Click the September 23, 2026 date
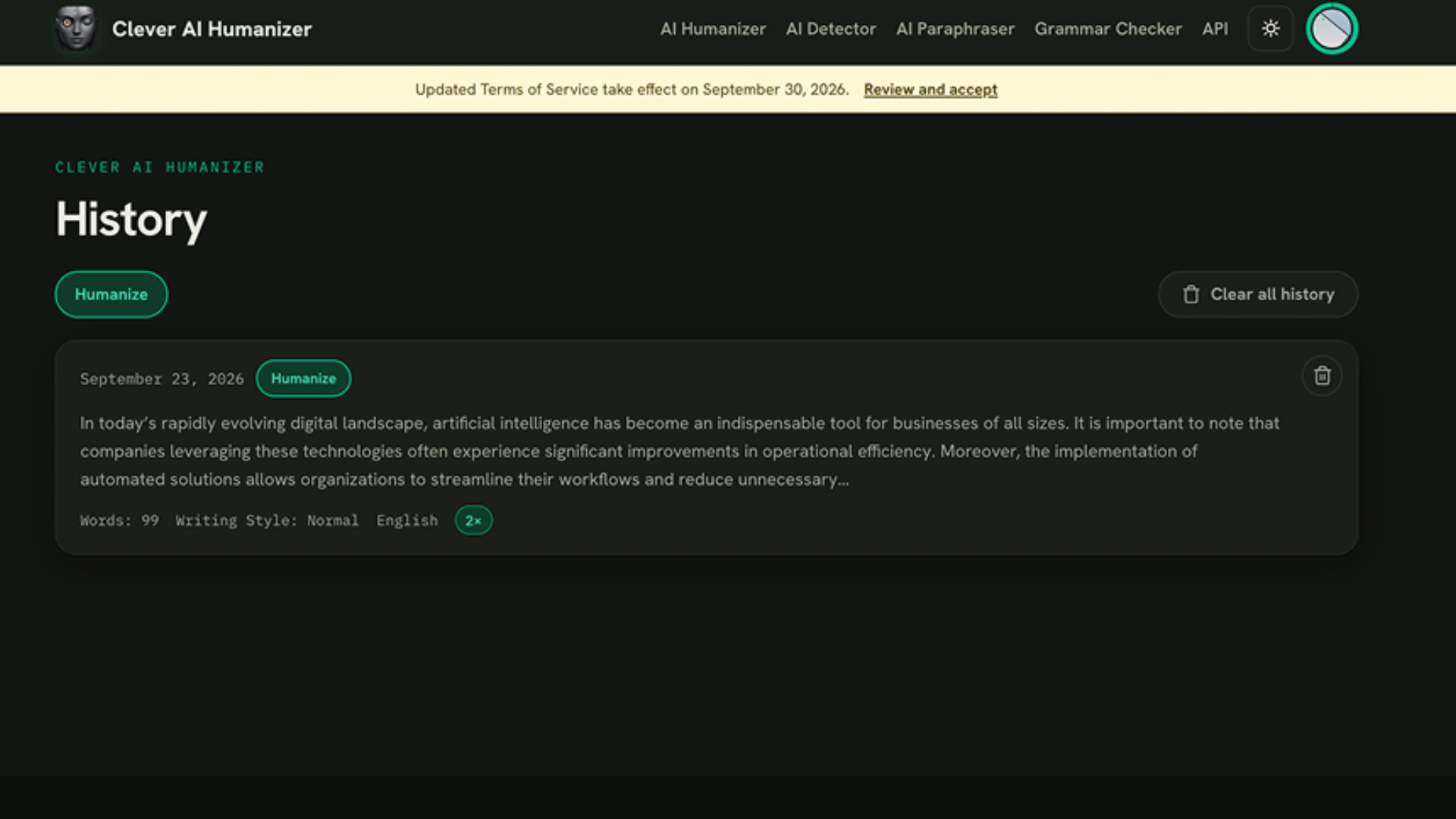This screenshot has width=1456, height=819. coord(162,378)
